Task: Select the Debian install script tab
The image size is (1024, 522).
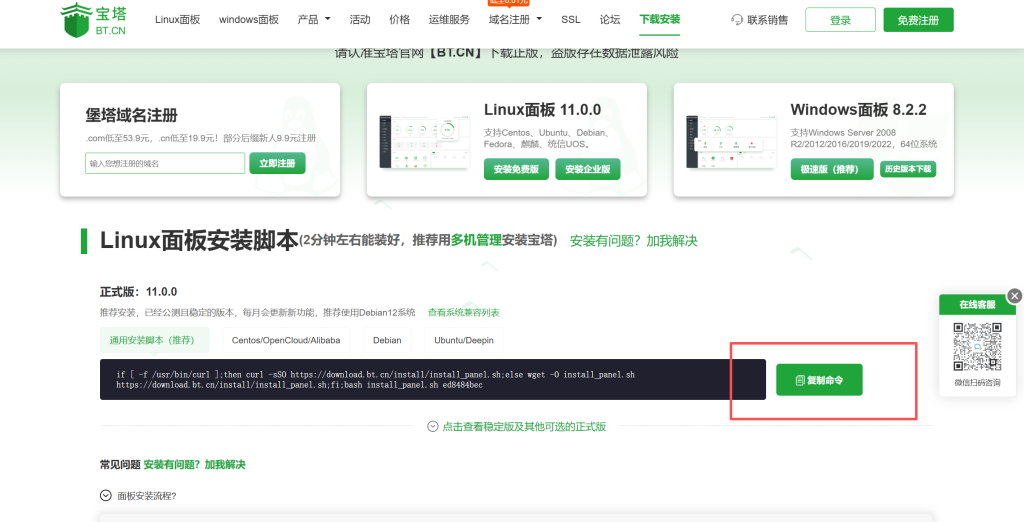Action: [x=386, y=340]
